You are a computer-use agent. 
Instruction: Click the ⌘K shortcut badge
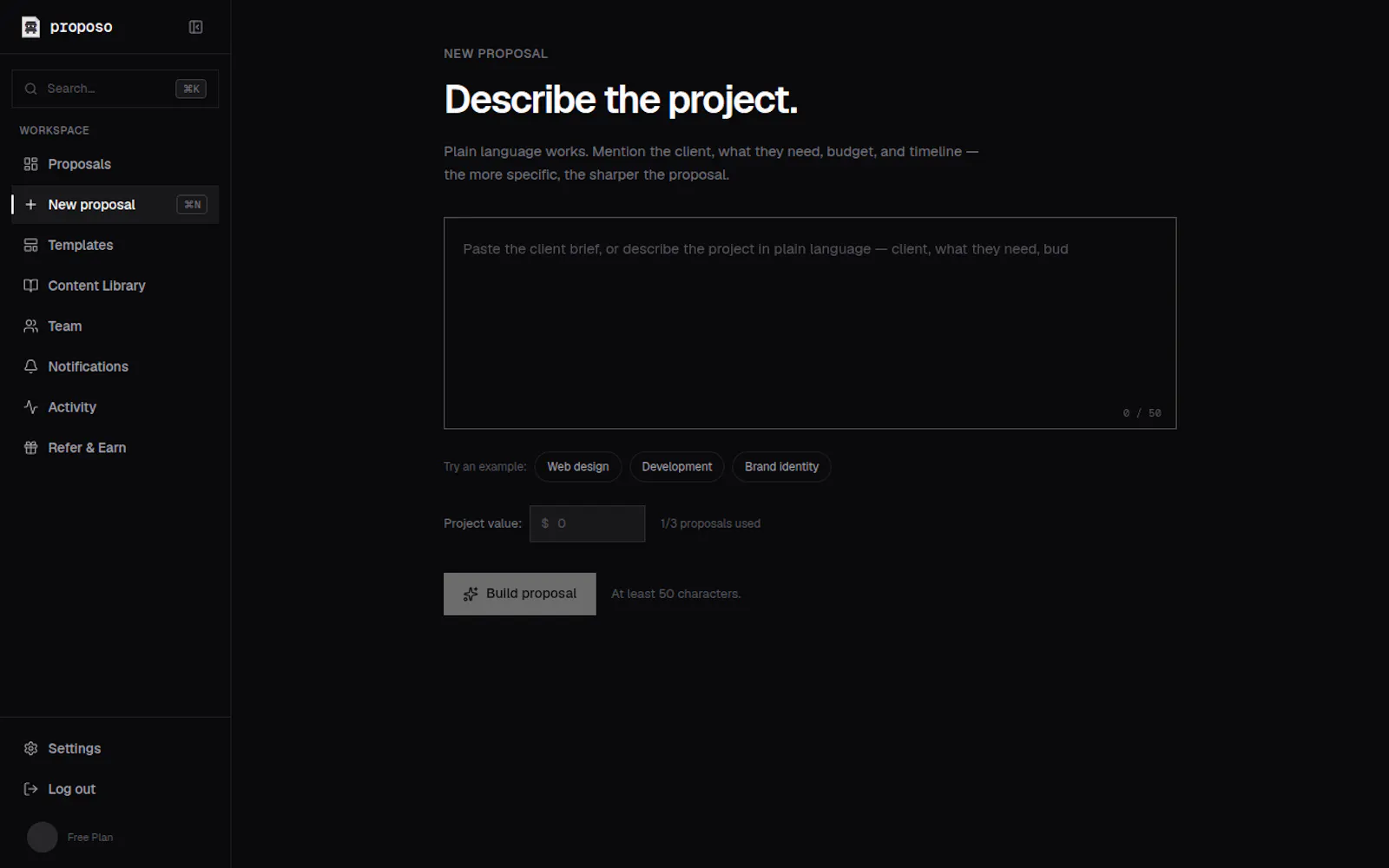(x=191, y=89)
